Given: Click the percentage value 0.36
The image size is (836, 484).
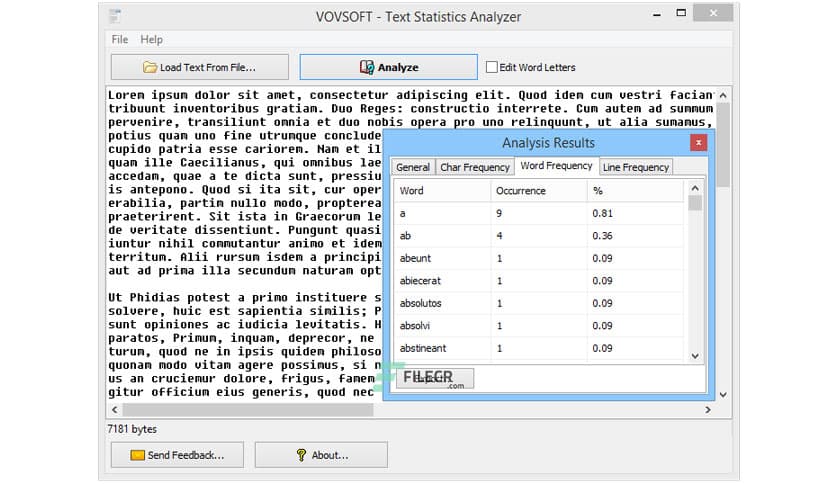Looking at the screenshot, I should [602, 236].
